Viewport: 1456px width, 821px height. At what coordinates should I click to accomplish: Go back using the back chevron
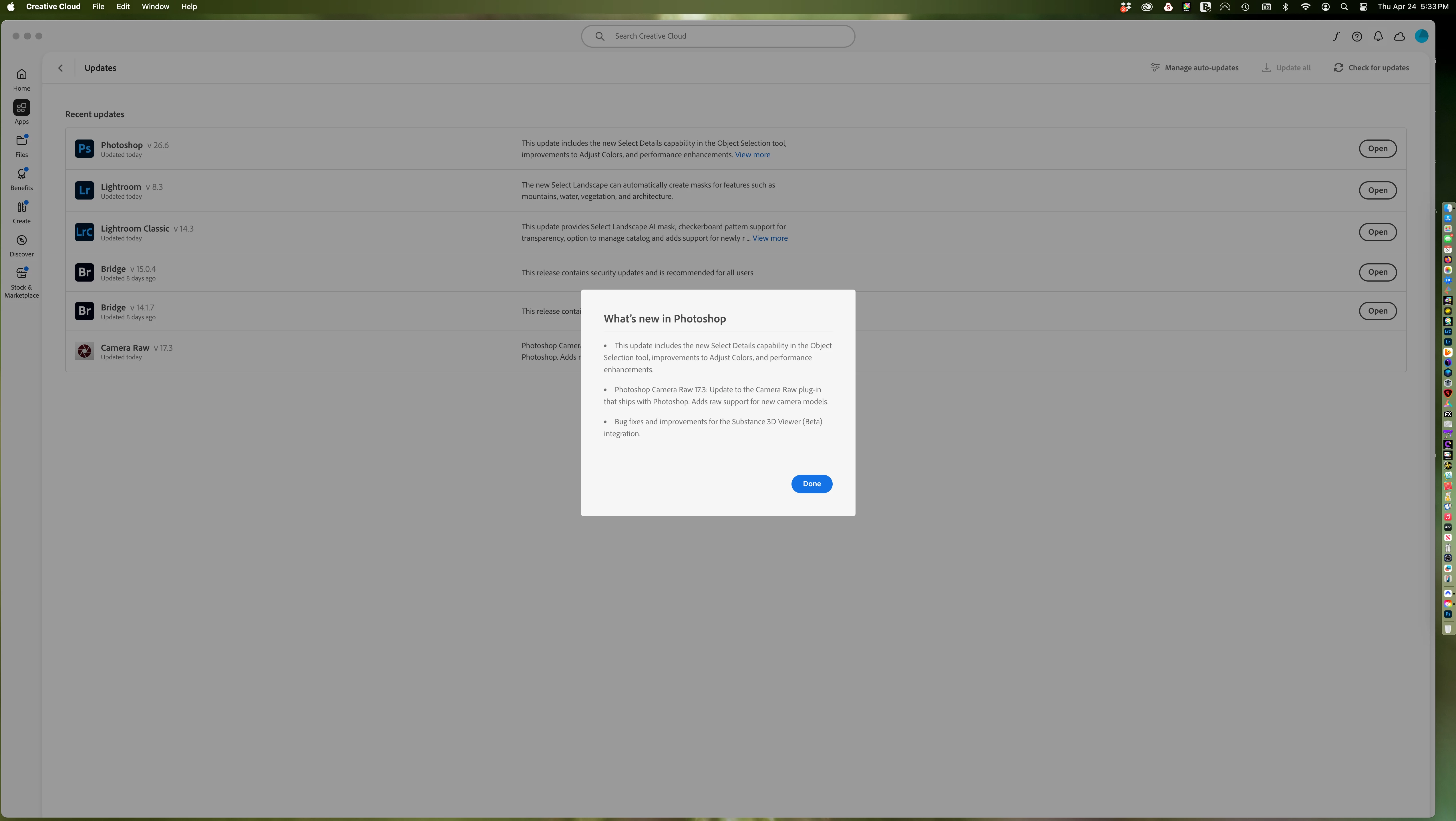pyautogui.click(x=61, y=68)
